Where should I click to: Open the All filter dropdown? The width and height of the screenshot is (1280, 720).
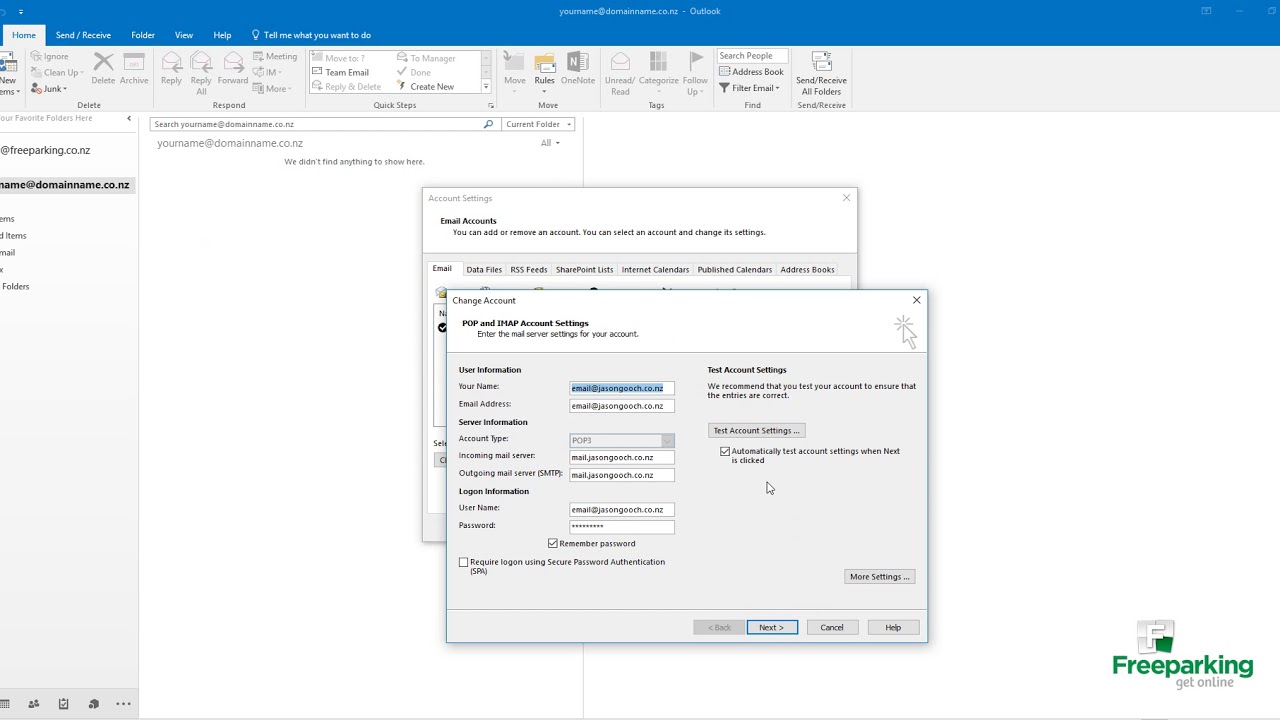tap(550, 143)
